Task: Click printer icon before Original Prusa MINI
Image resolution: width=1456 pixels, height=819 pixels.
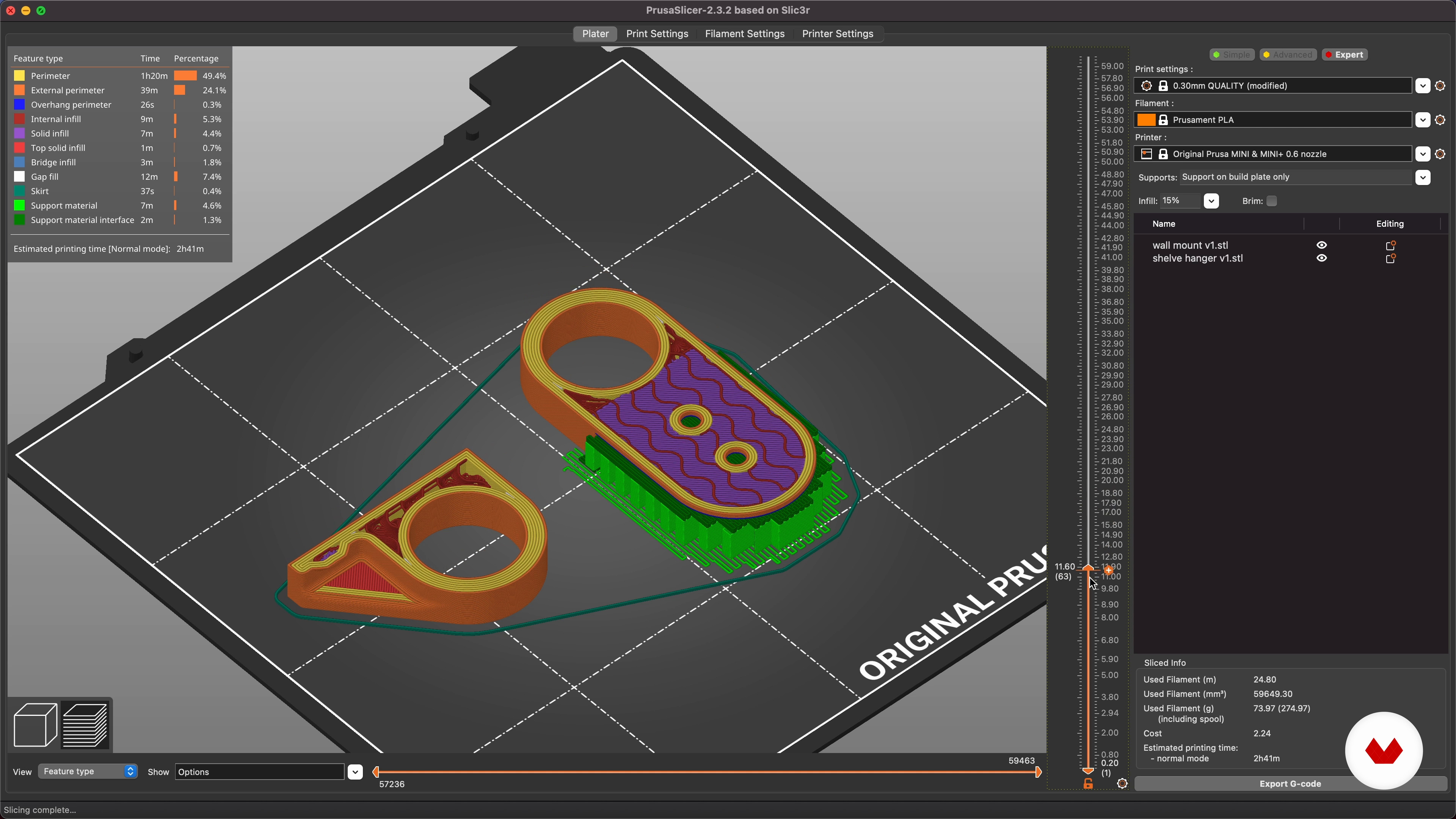Action: point(1147,154)
